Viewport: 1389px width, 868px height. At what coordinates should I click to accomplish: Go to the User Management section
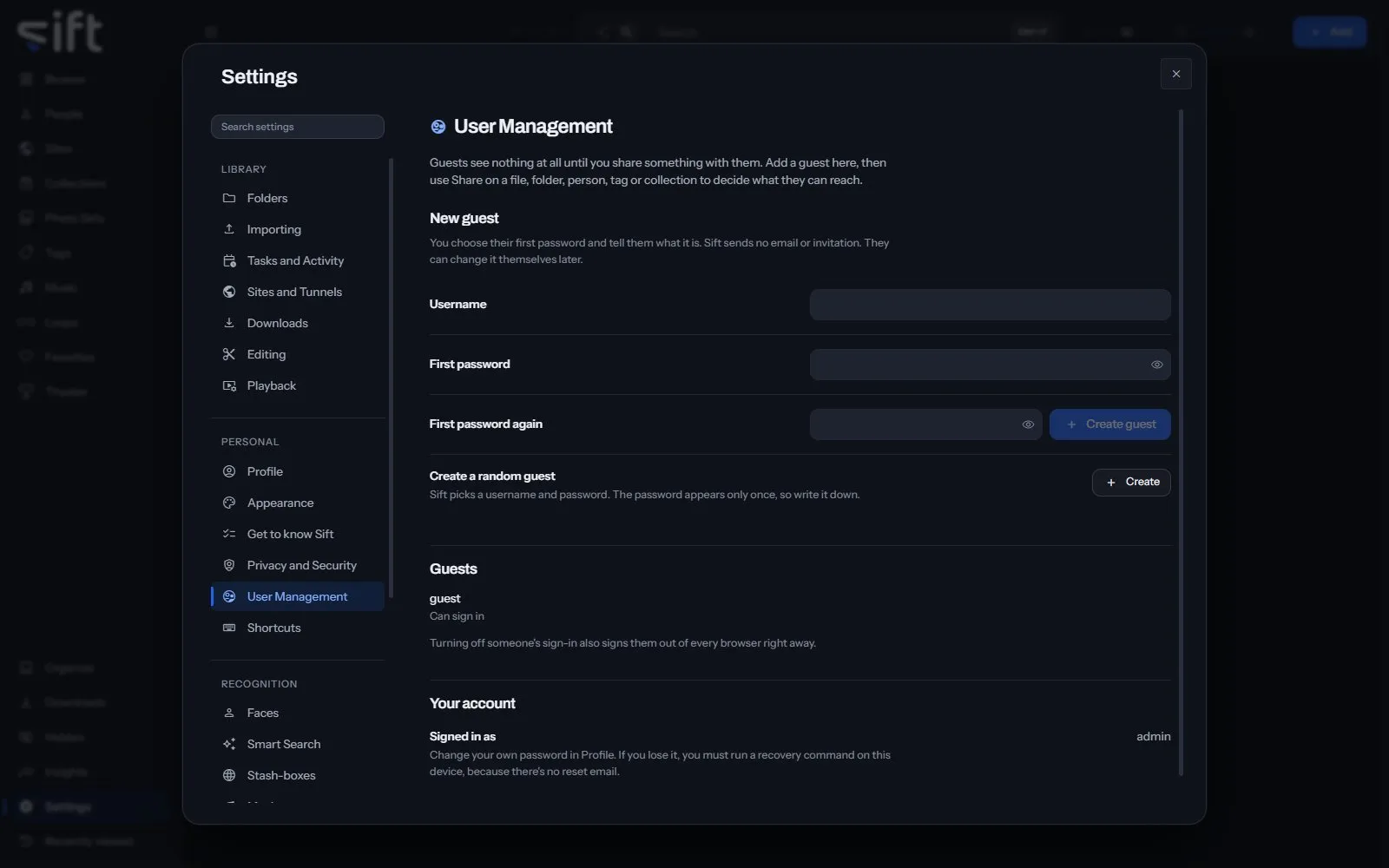click(298, 596)
